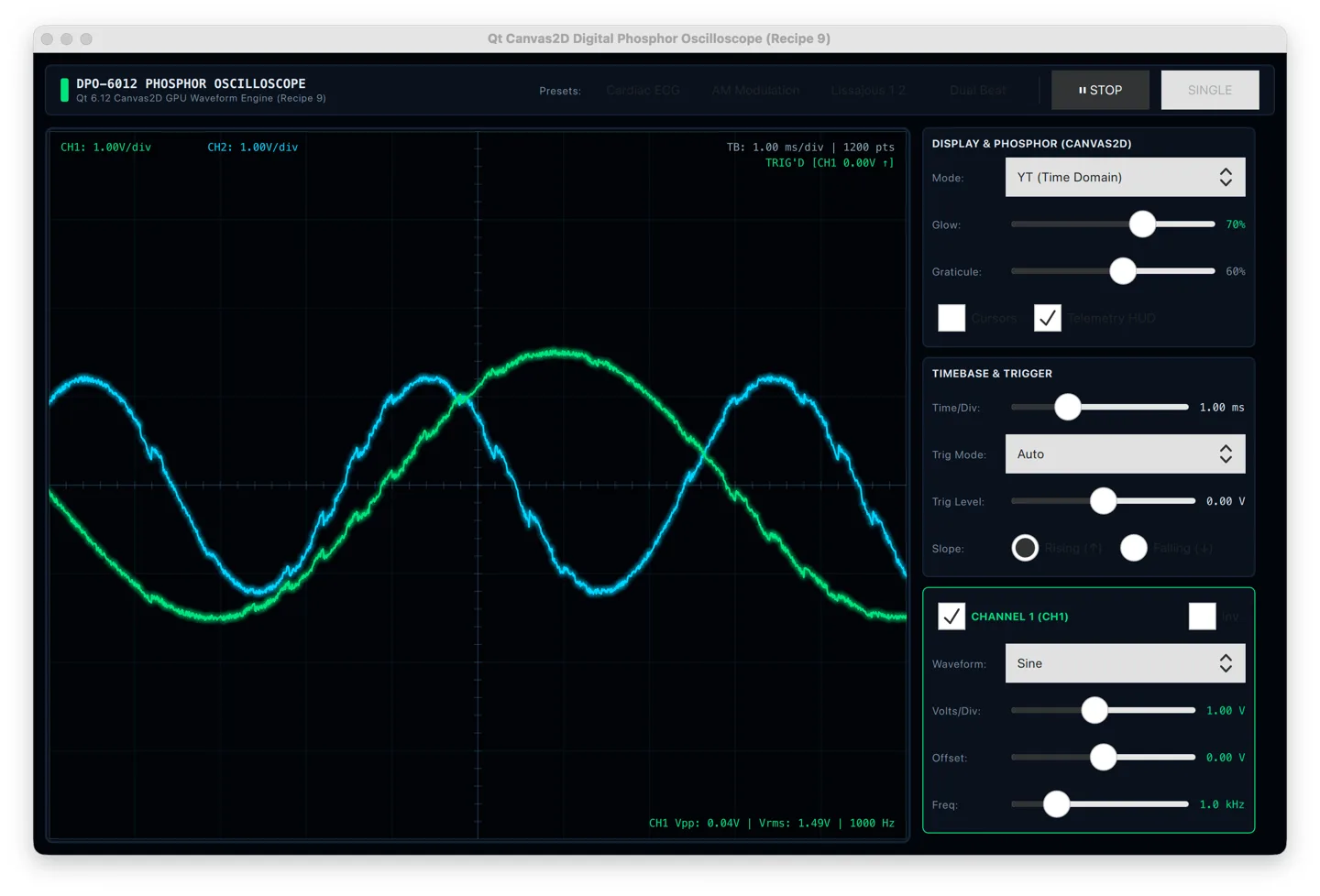
Task: Click the CH1 Freq slider handle
Action: 1057,804
